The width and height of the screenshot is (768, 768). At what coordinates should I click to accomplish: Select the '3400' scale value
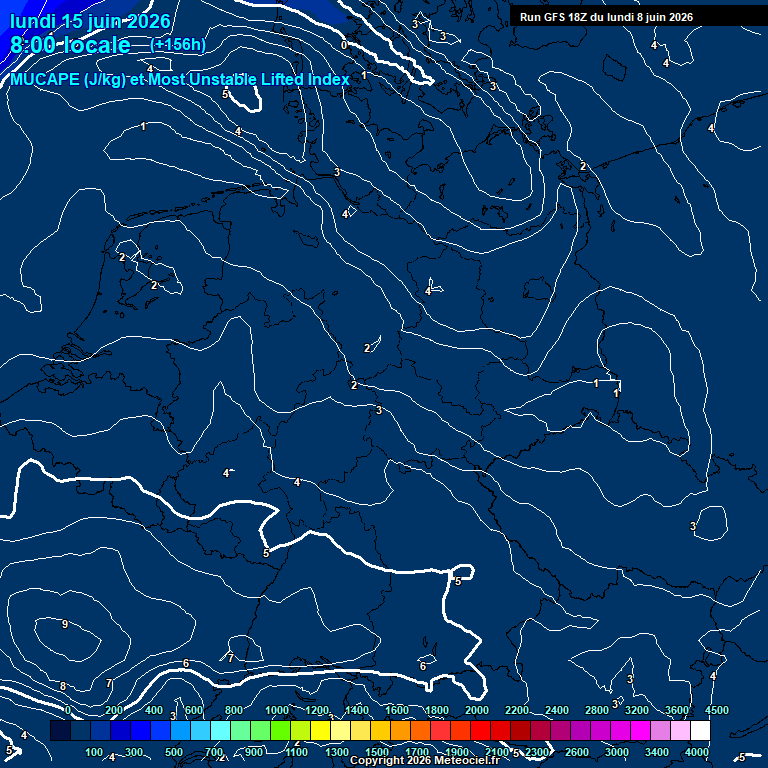point(656,752)
